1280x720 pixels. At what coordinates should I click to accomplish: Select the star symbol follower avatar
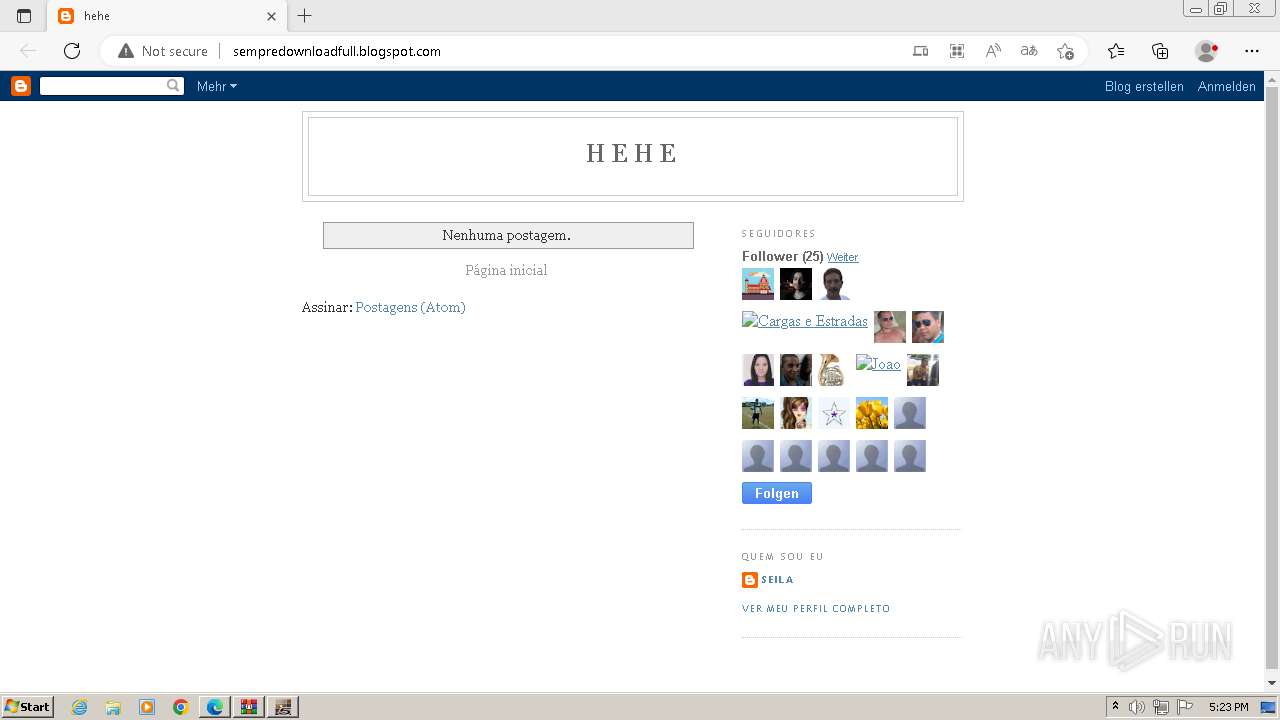834,413
